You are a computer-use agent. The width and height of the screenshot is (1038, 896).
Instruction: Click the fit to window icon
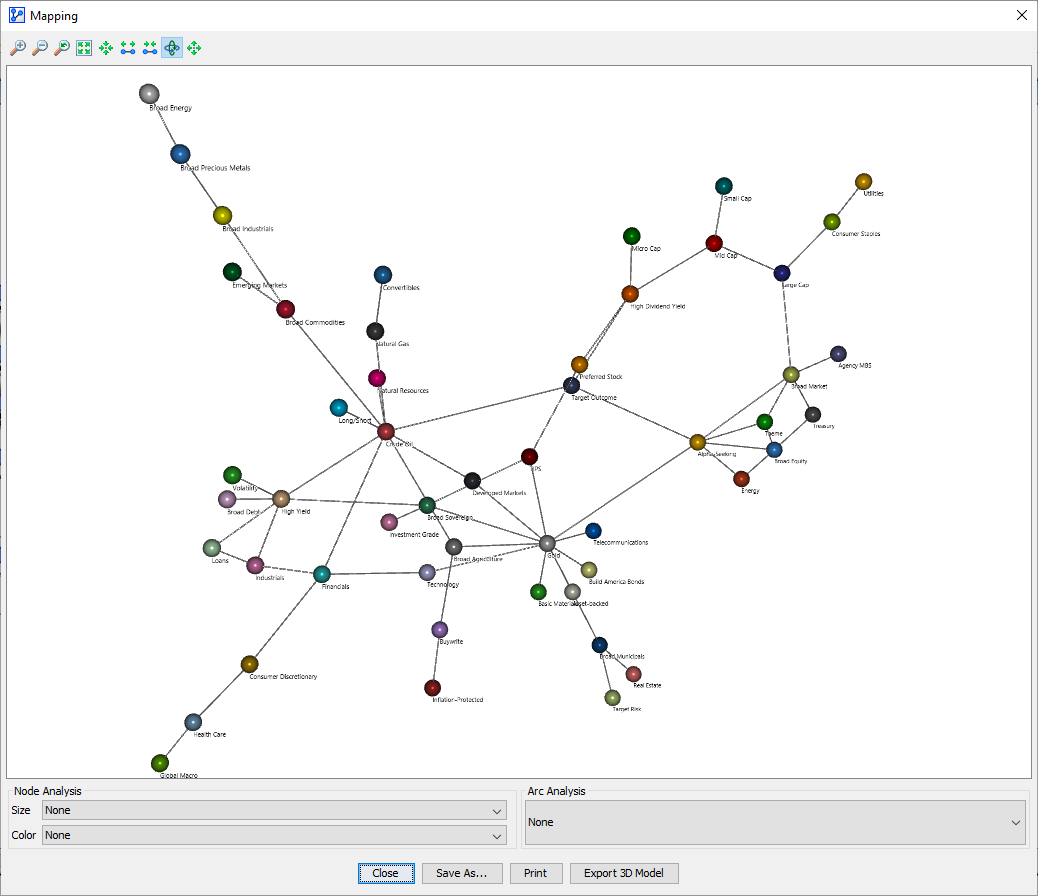pyautogui.click(x=84, y=48)
